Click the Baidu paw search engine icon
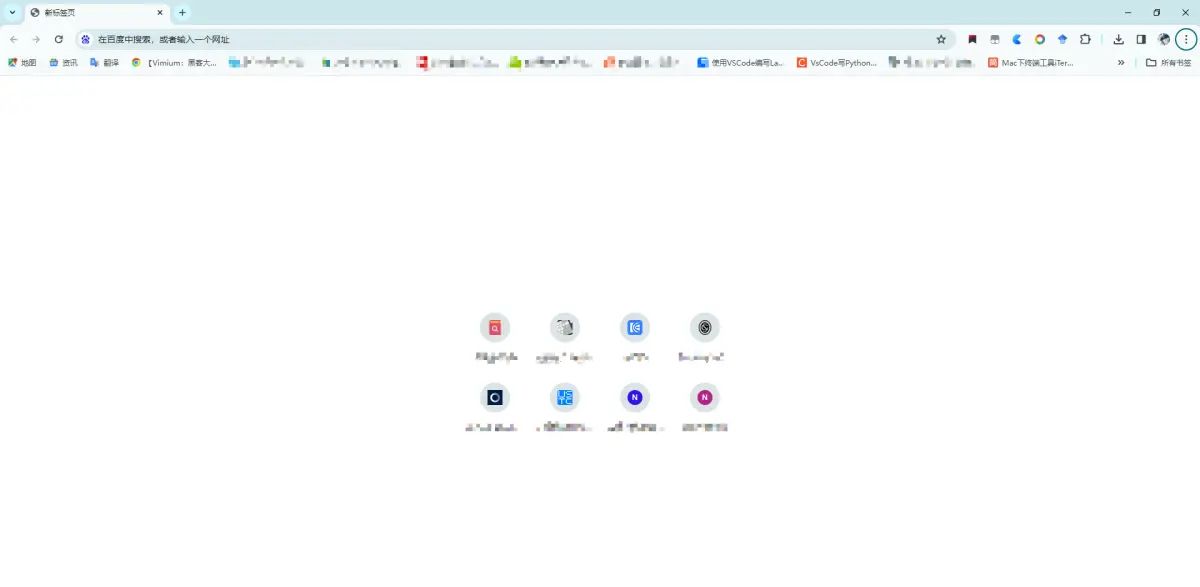1200x587 pixels. [86, 39]
